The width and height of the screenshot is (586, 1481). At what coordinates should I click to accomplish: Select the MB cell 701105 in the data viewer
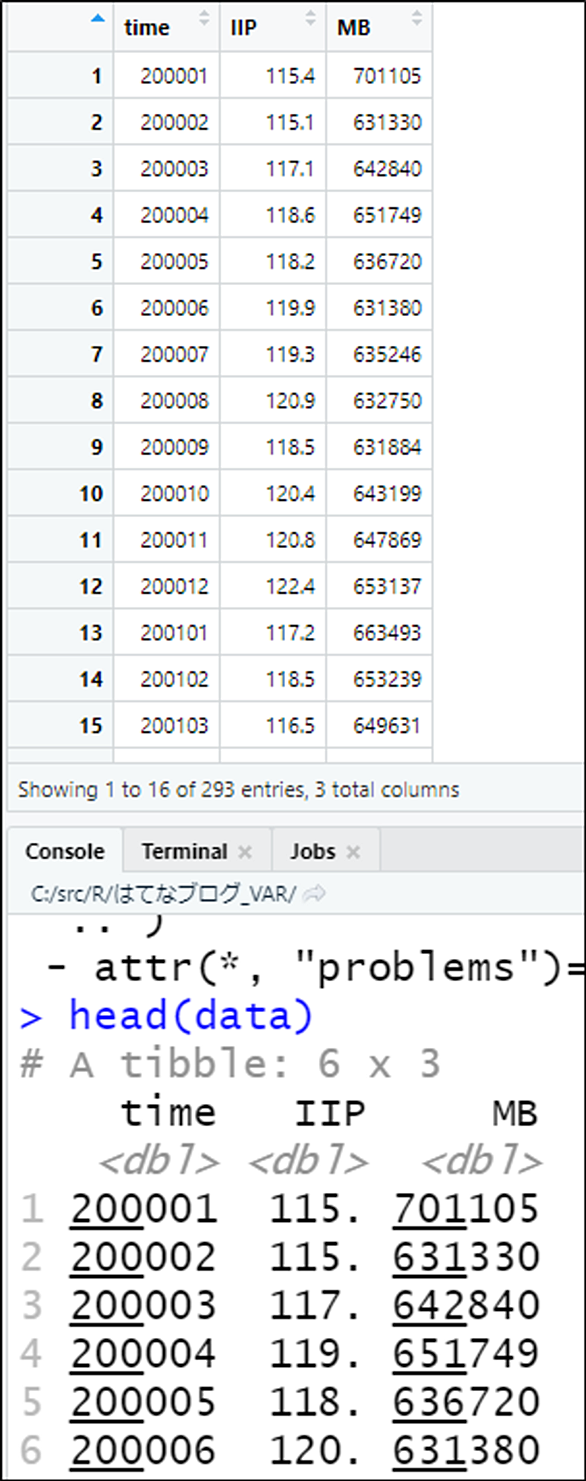(x=387, y=76)
